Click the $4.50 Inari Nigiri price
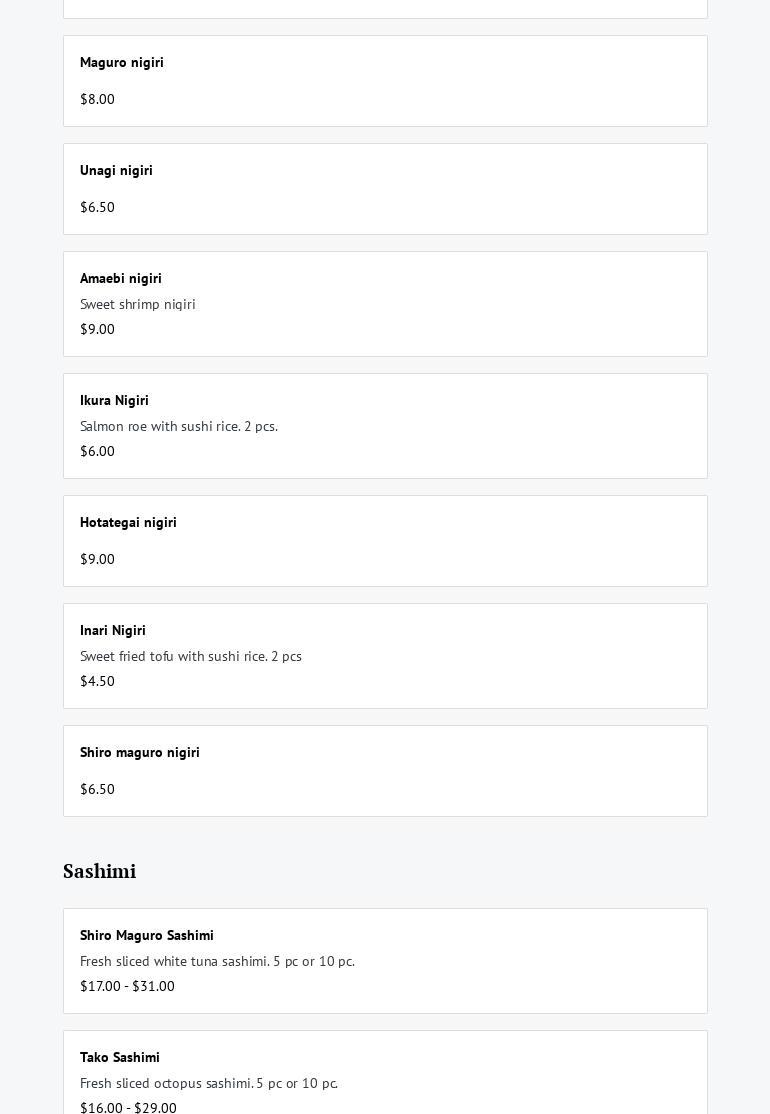 pyautogui.click(x=98, y=681)
